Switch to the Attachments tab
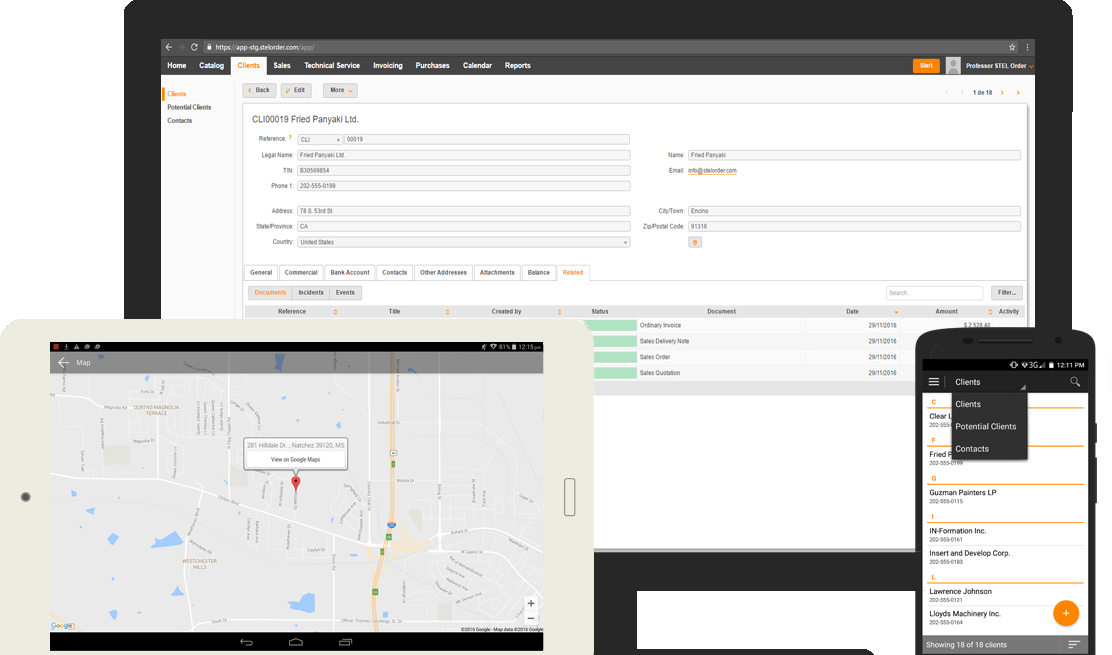 point(497,273)
